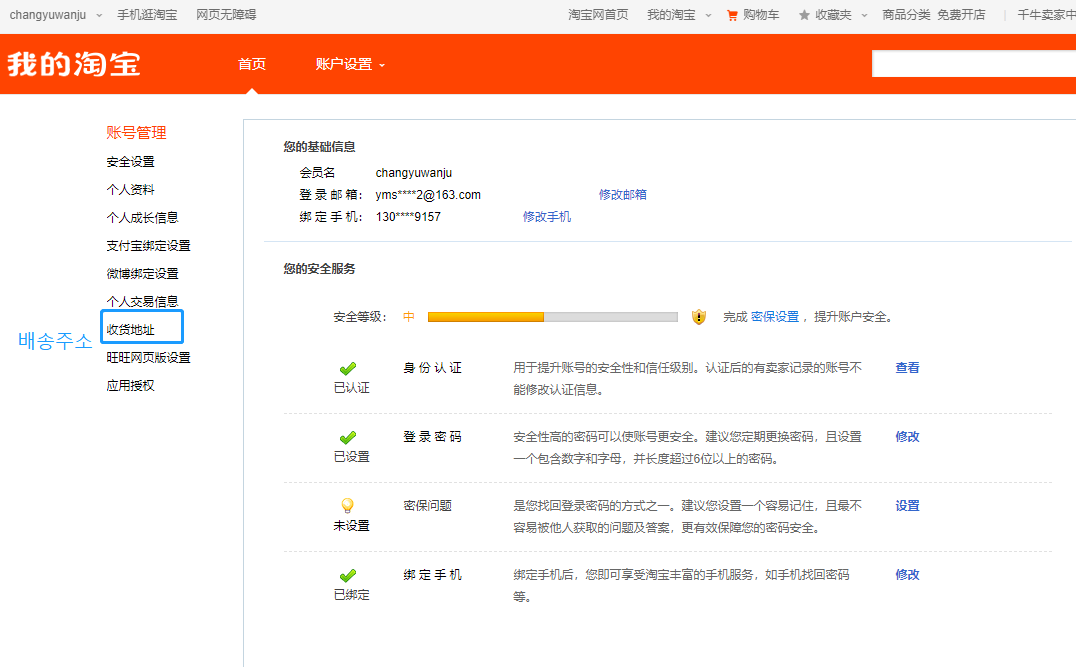Click the favorites star icon
1076x667 pixels.
click(x=804, y=15)
